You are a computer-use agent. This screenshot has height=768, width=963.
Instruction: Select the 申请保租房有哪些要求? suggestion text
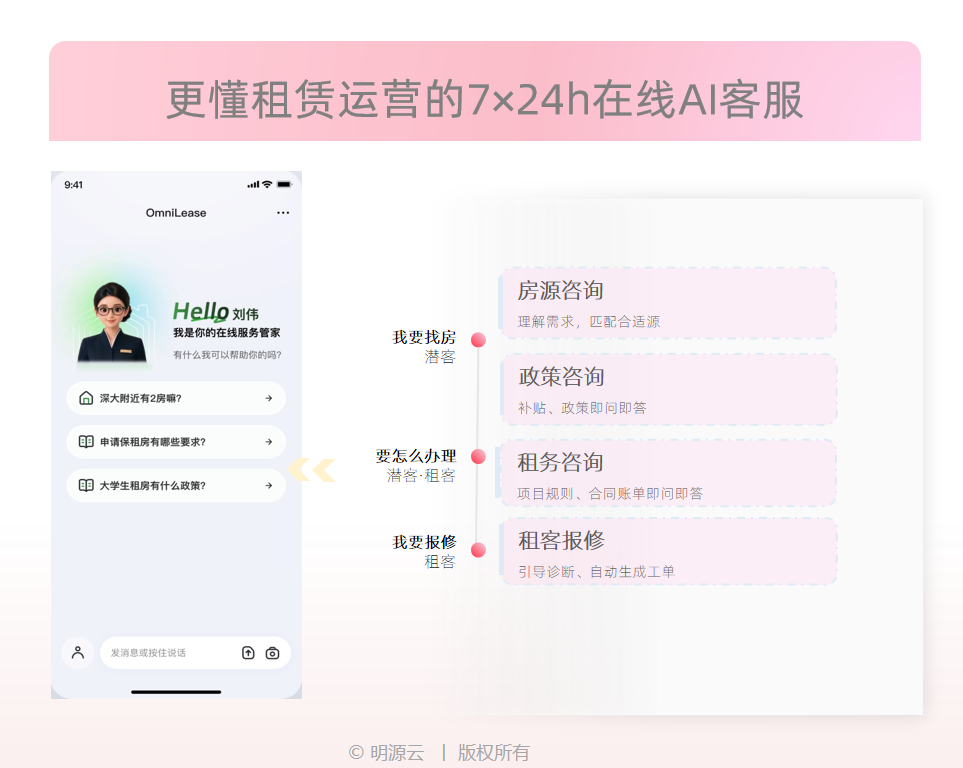coord(153,442)
